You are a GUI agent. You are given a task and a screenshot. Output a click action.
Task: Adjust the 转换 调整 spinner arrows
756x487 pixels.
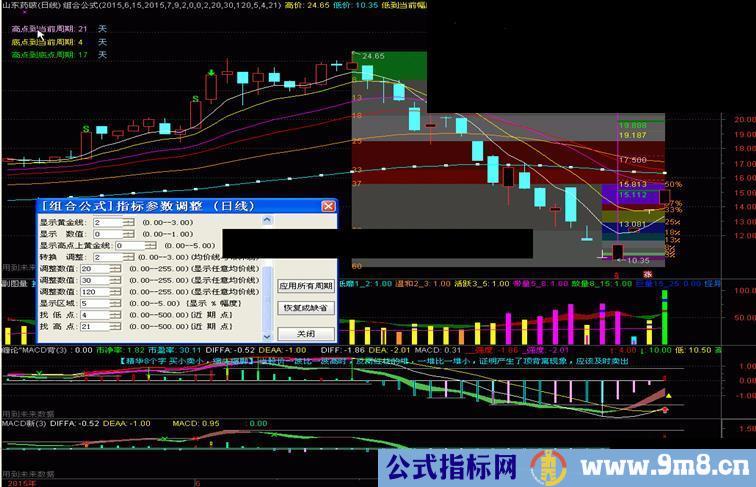click(128, 256)
